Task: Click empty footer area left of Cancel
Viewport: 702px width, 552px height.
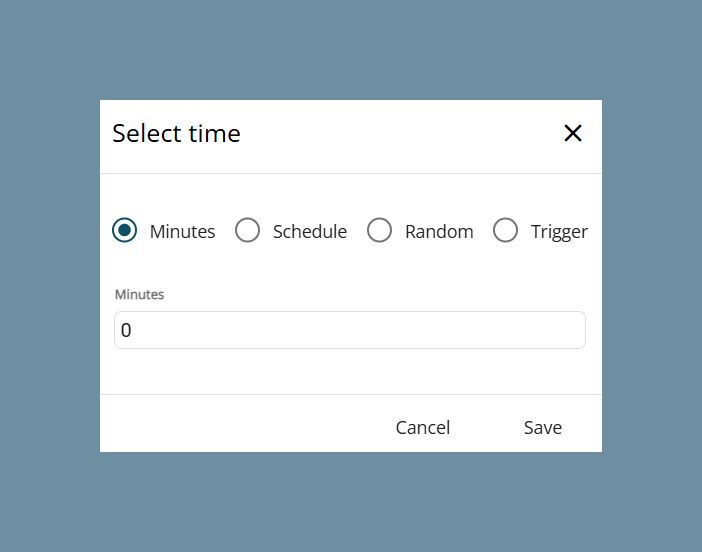Action: point(242,424)
